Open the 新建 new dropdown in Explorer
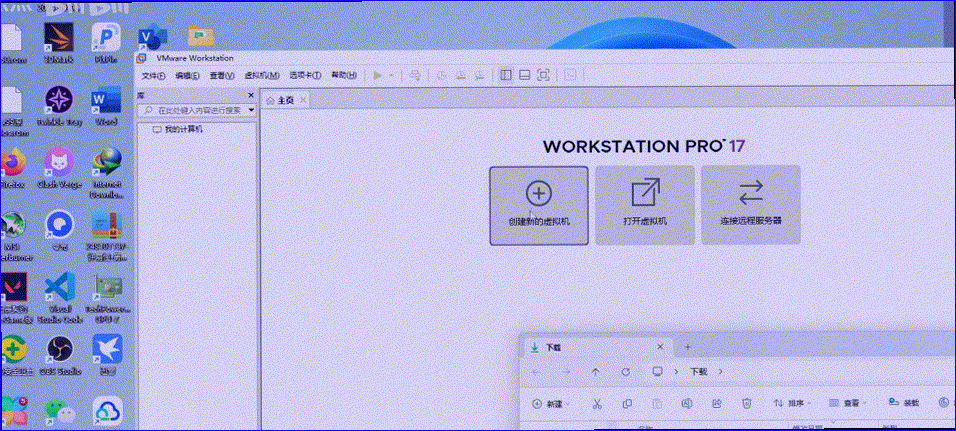 pos(551,404)
